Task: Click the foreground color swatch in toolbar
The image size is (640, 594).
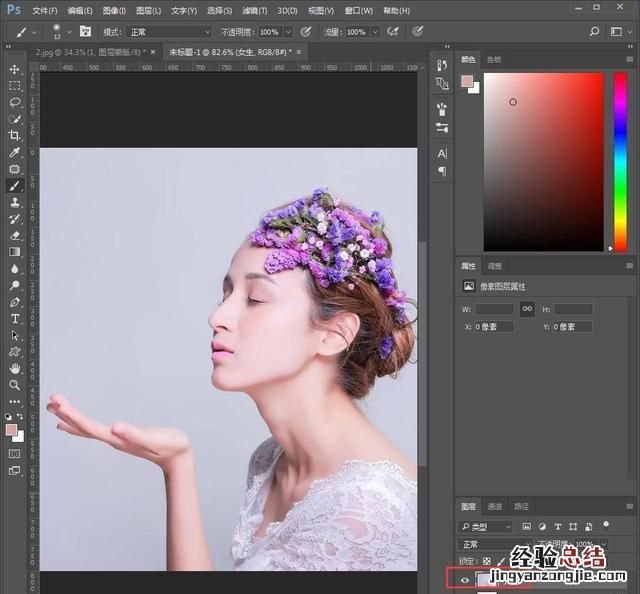Action: (x=12, y=429)
